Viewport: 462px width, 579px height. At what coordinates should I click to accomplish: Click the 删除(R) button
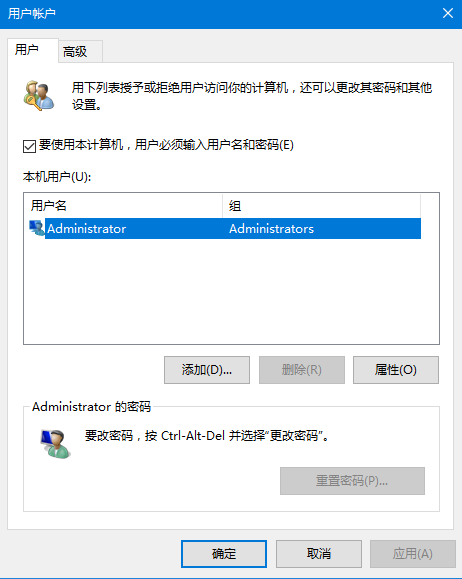[302, 370]
